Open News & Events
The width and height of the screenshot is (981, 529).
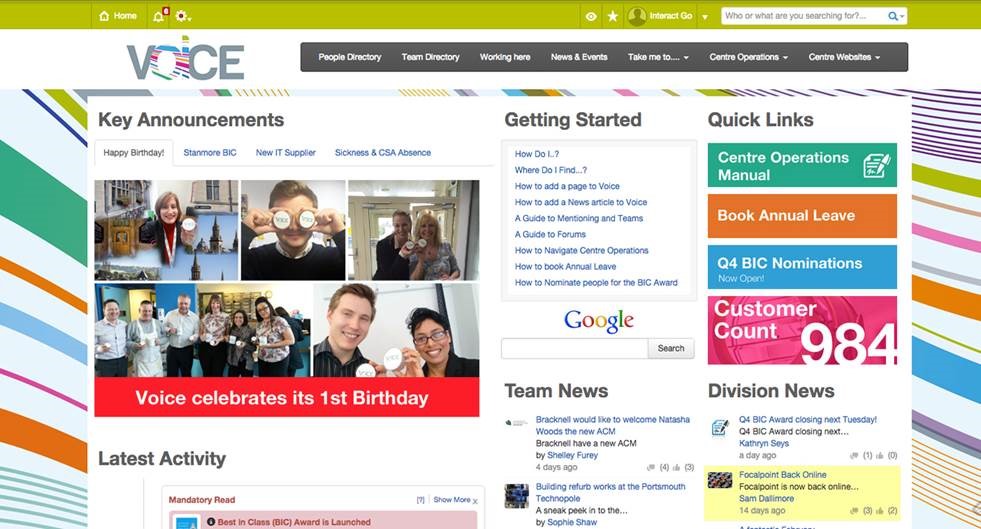pyautogui.click(x=579, y=57)
